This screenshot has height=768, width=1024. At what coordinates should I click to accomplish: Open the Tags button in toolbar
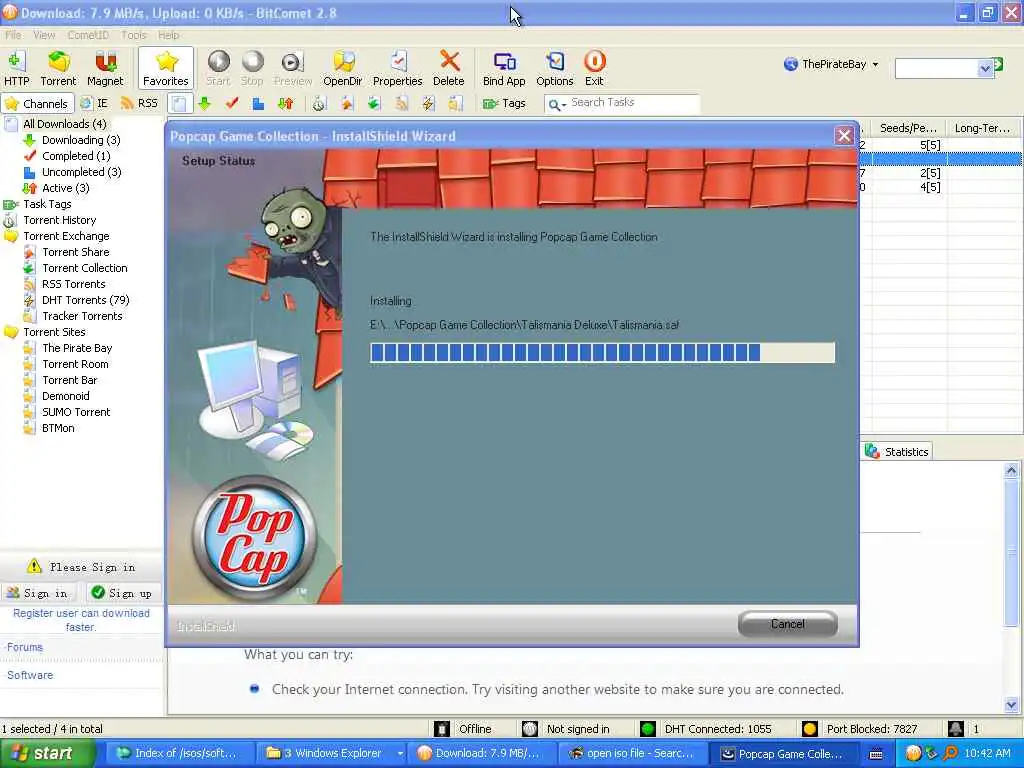(x=504, y=103)
